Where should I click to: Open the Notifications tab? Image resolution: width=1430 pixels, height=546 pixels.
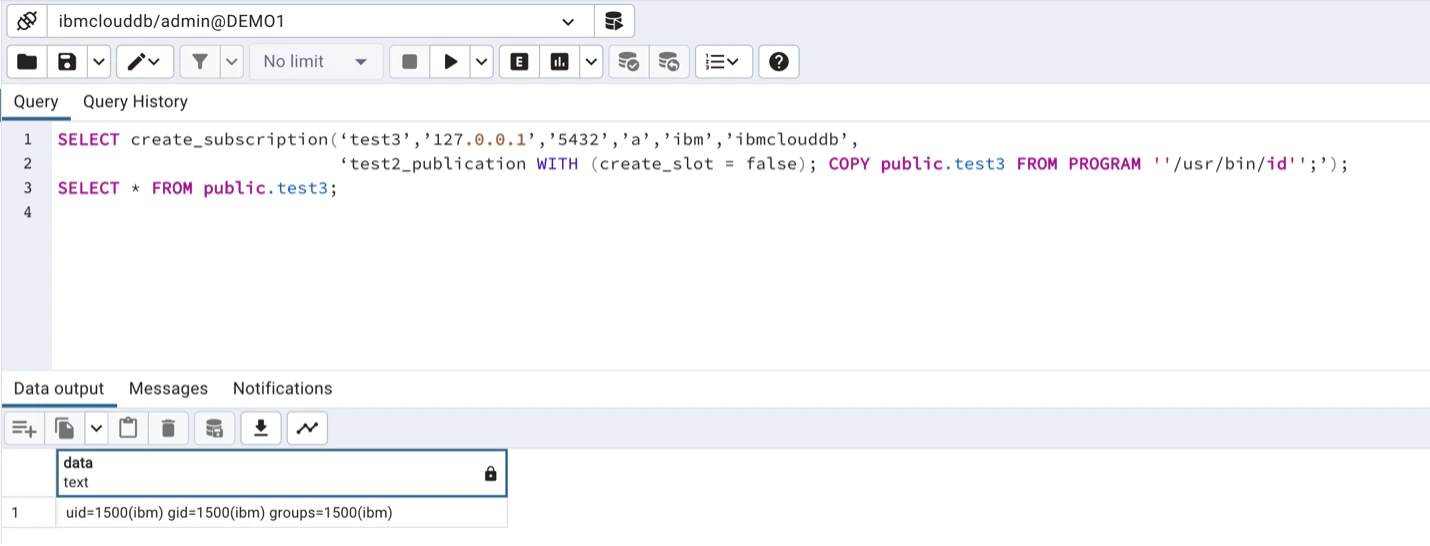click(282, 389)
